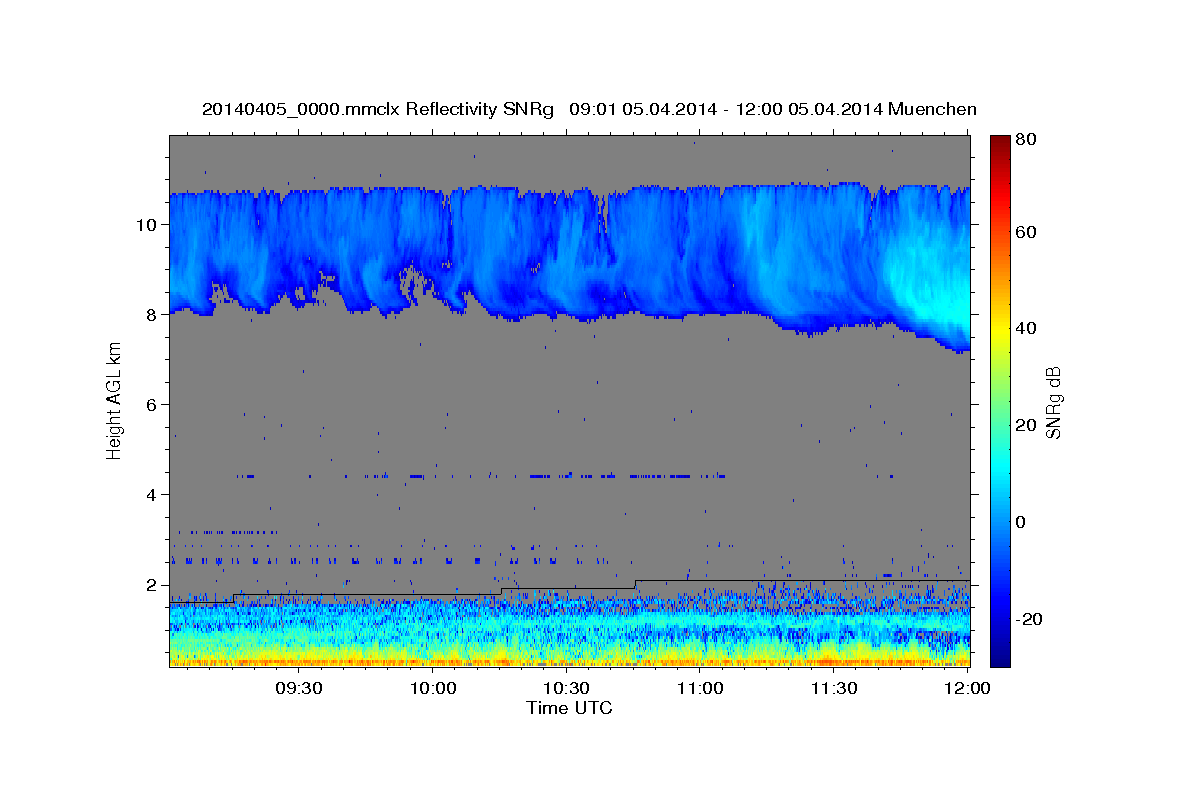Click the colorbar value 80
The height and width of the screenshot is (800, 1200).
point(1028,139)
